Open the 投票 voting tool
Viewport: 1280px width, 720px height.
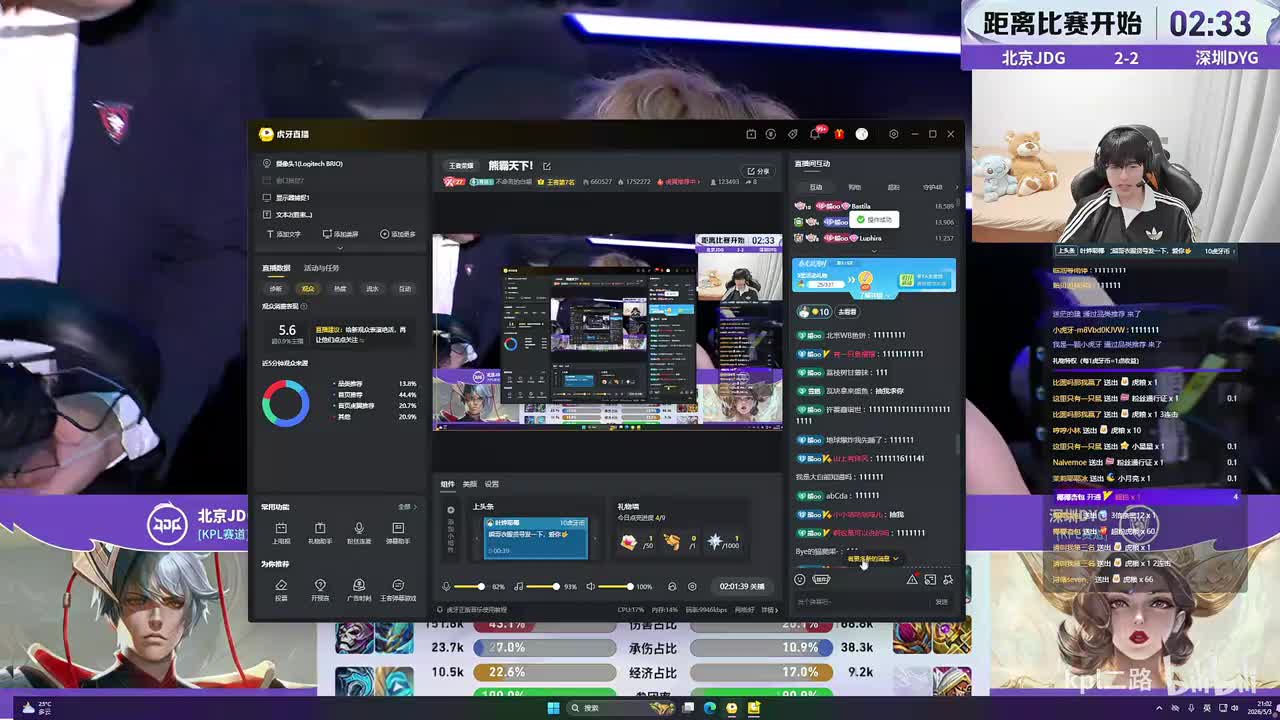click(x=281, y=589)
